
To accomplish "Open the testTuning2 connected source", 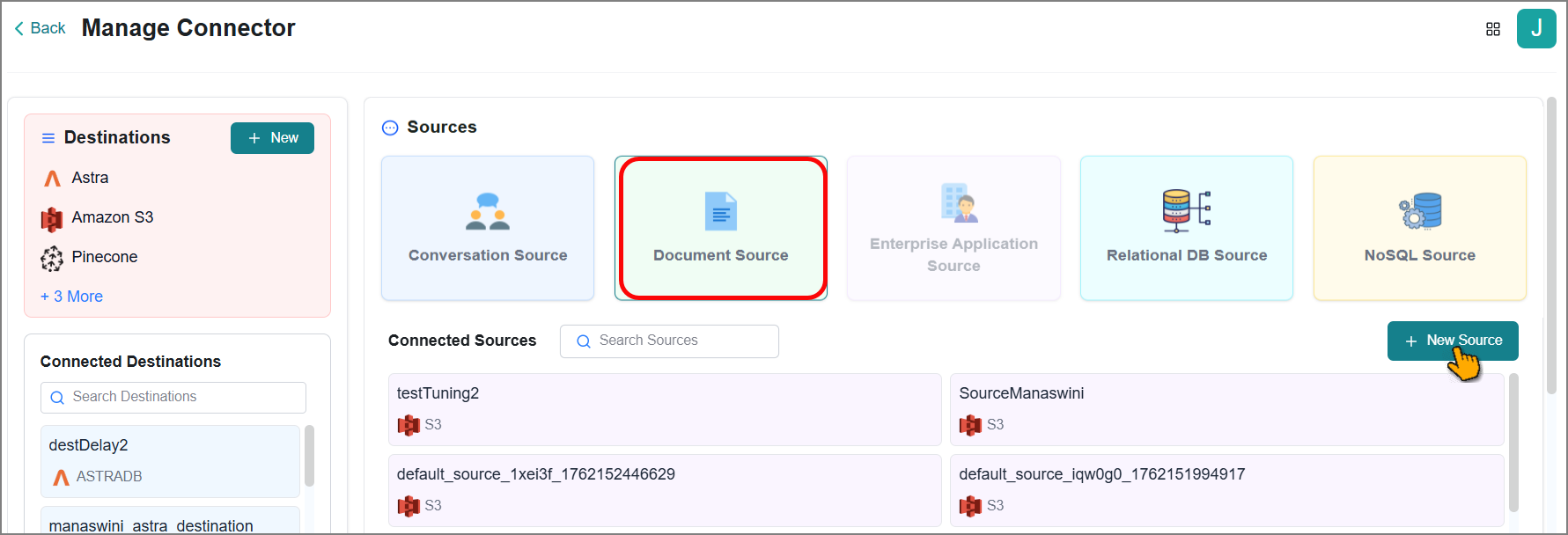I will [x=665, y=409].
